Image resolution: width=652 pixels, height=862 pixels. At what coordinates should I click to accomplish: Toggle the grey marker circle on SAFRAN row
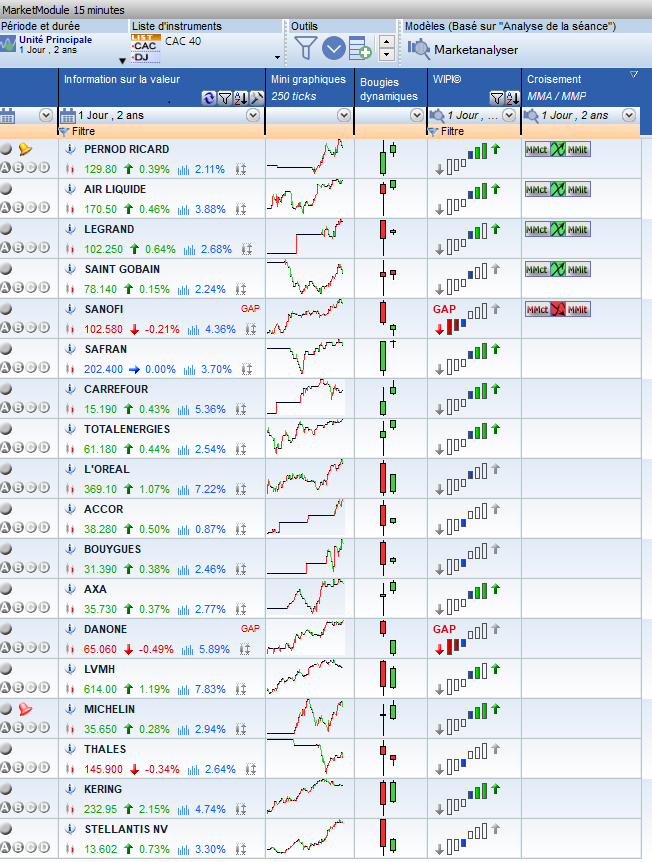coord(6,349)
